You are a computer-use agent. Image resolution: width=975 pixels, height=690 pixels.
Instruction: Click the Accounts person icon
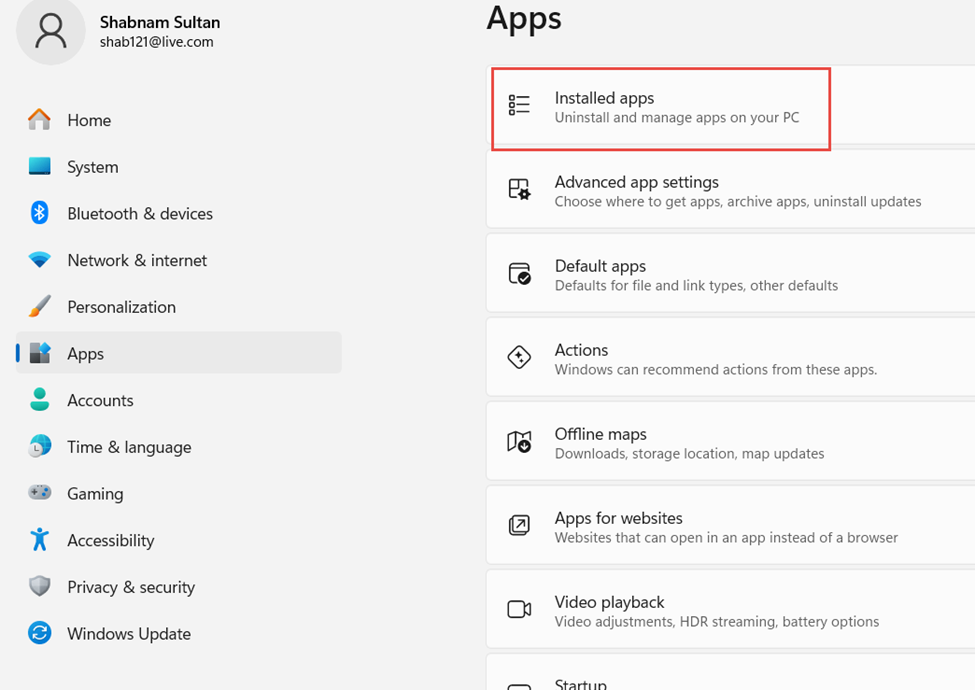coord(39,399)
